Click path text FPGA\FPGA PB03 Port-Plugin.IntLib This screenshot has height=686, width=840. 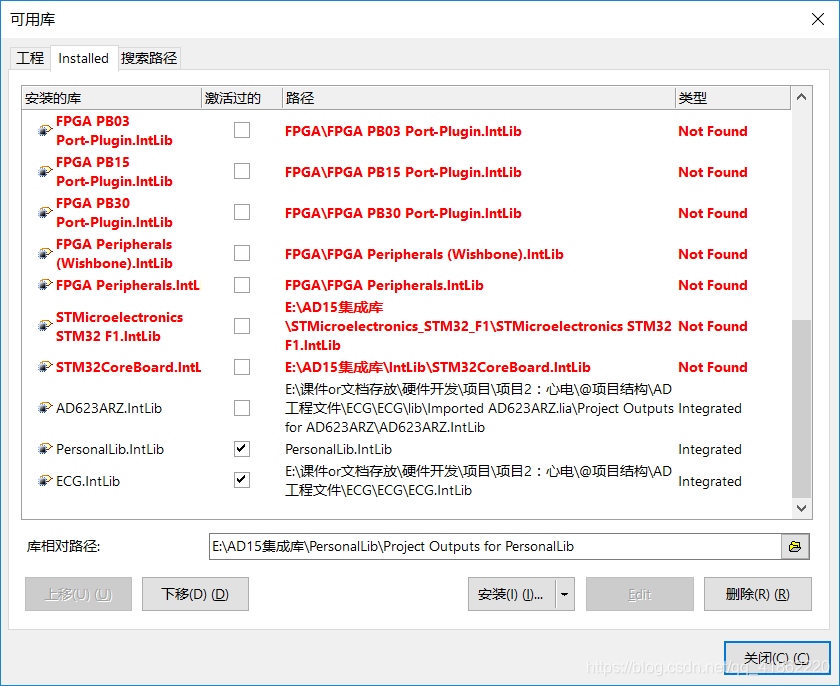pyautogui.click(x=403, y=131)
